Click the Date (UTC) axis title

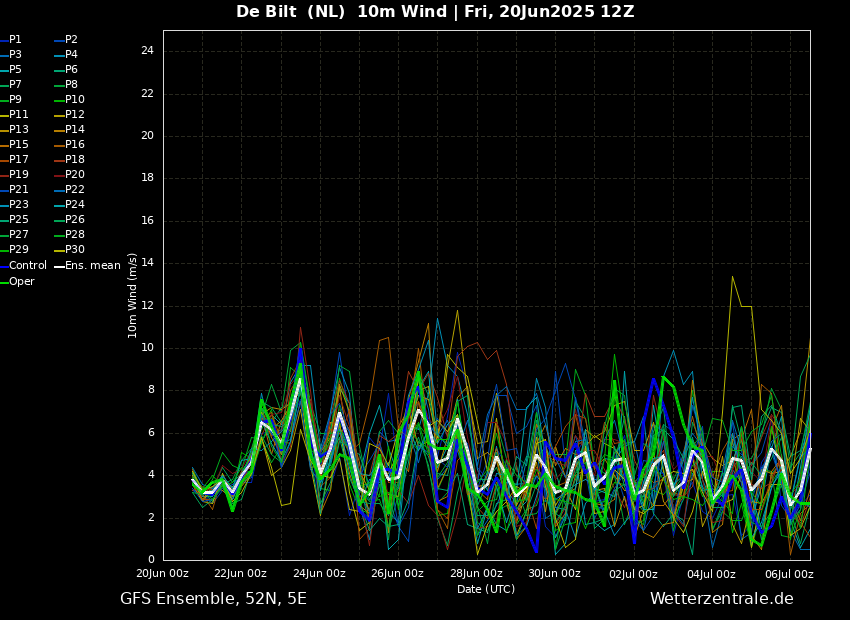coord(486,589)
